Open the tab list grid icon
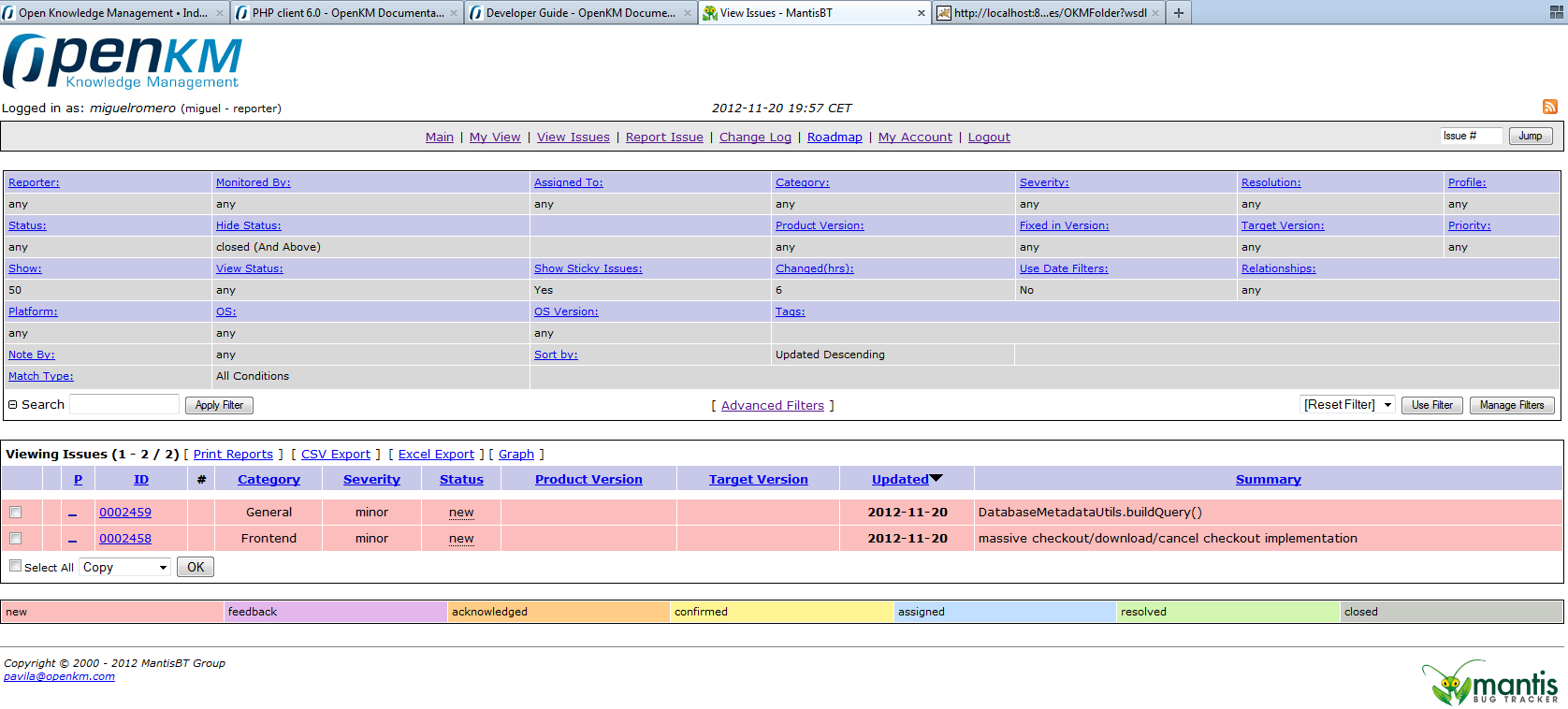 click(1556, 12)
